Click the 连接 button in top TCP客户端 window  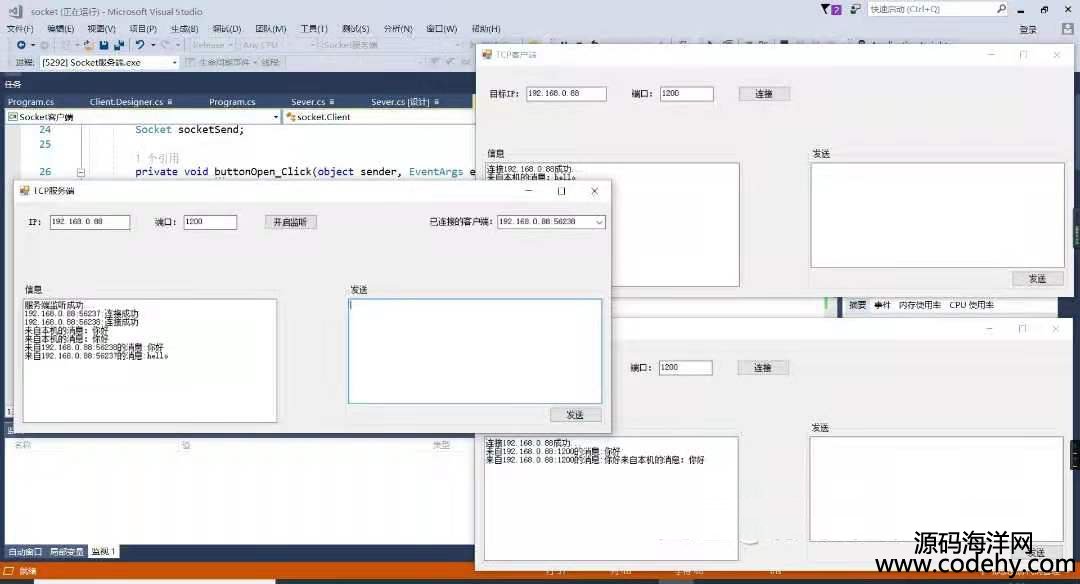pyautogui.click(x=763, y=94)
